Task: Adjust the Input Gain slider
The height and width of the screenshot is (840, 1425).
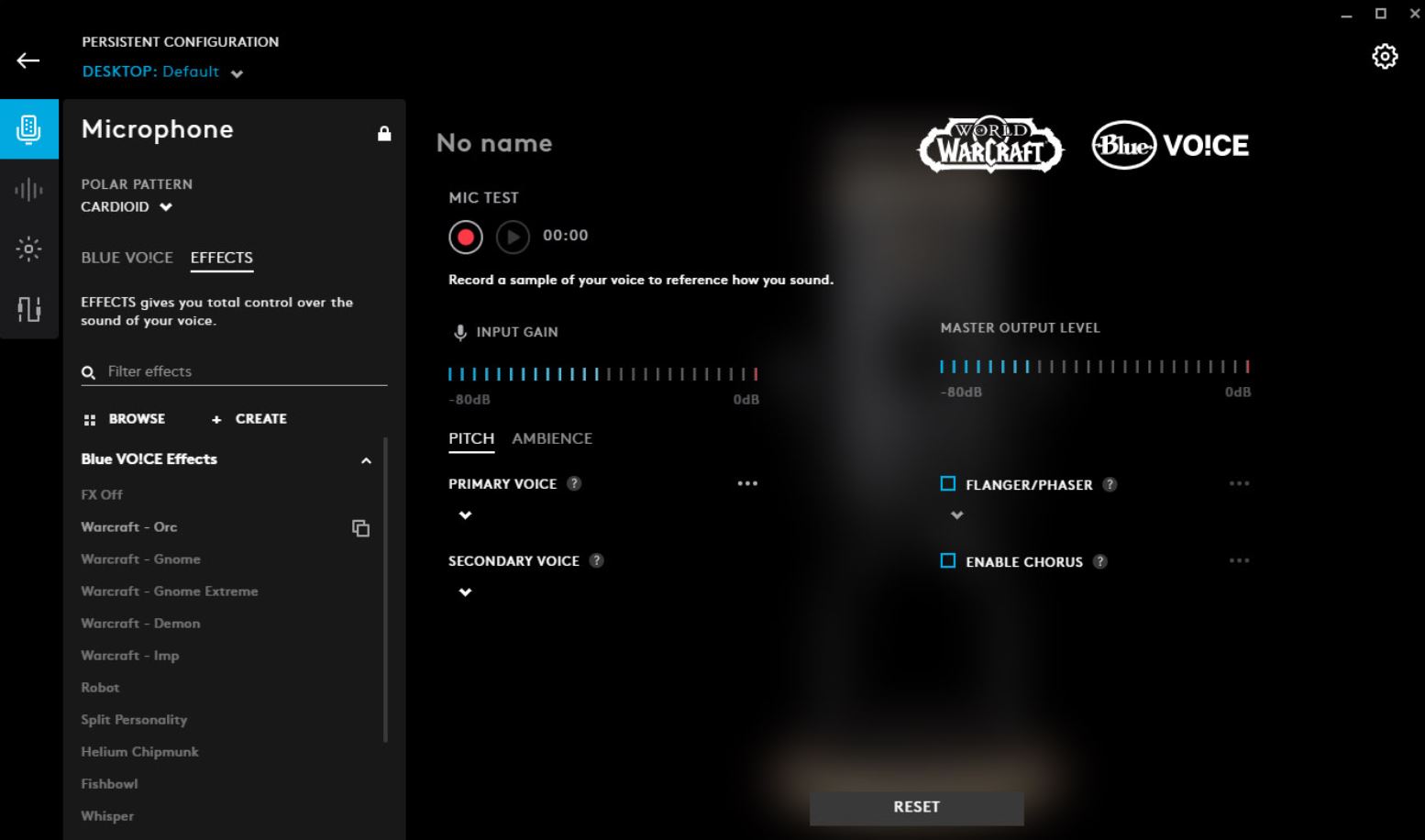Action: 602,374
